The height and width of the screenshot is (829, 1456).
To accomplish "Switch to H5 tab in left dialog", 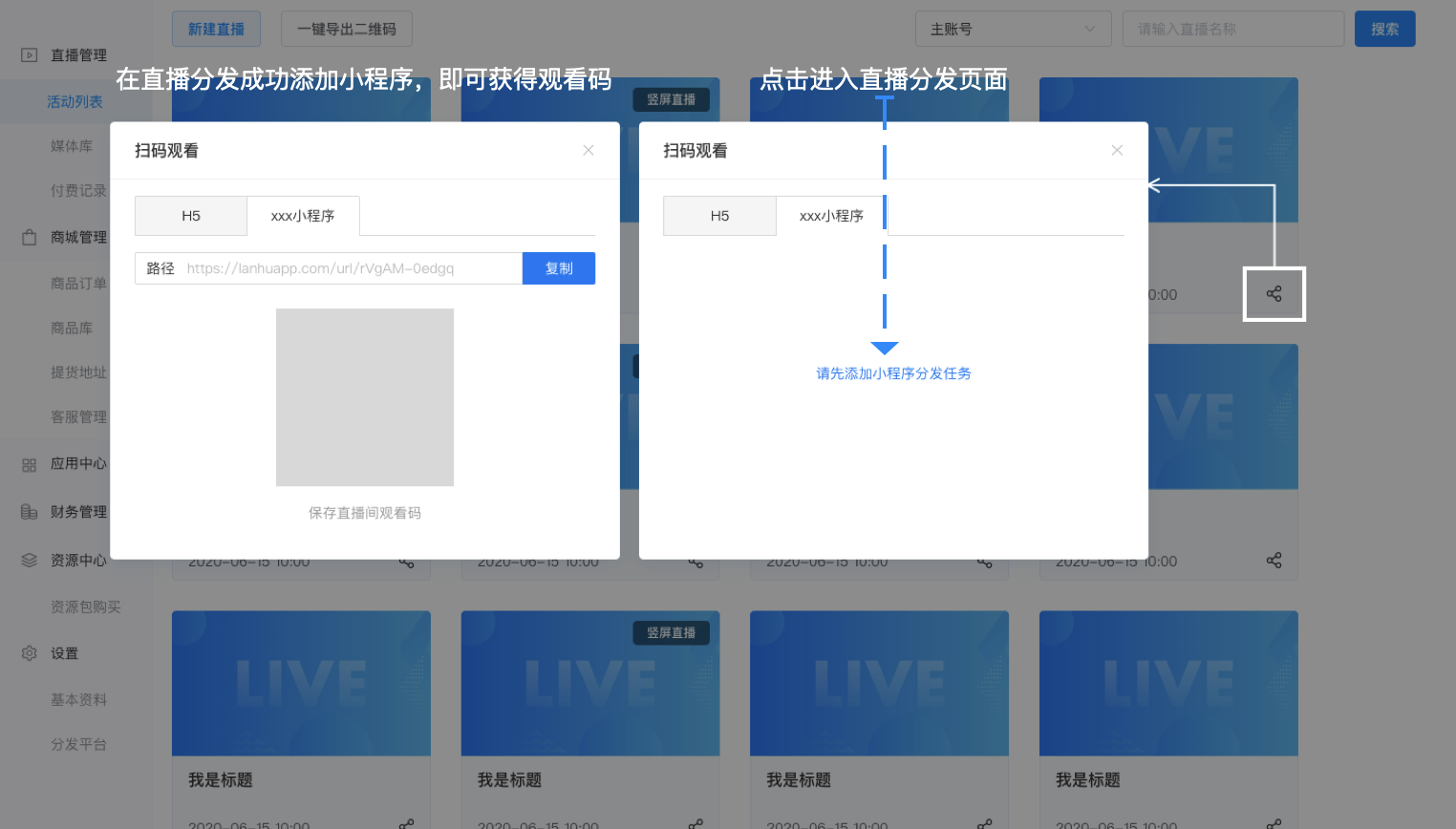I will click(191, 216).
